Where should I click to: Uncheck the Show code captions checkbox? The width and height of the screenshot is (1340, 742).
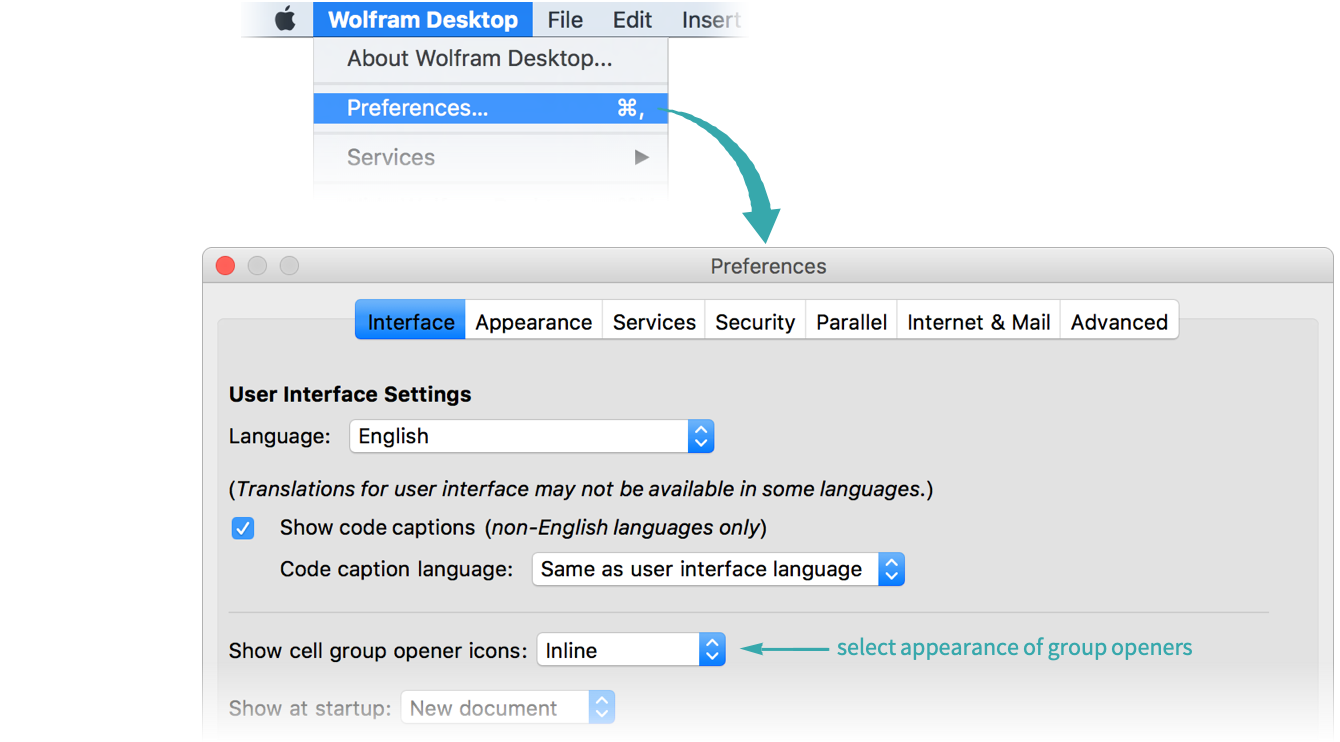click(243, 528)
